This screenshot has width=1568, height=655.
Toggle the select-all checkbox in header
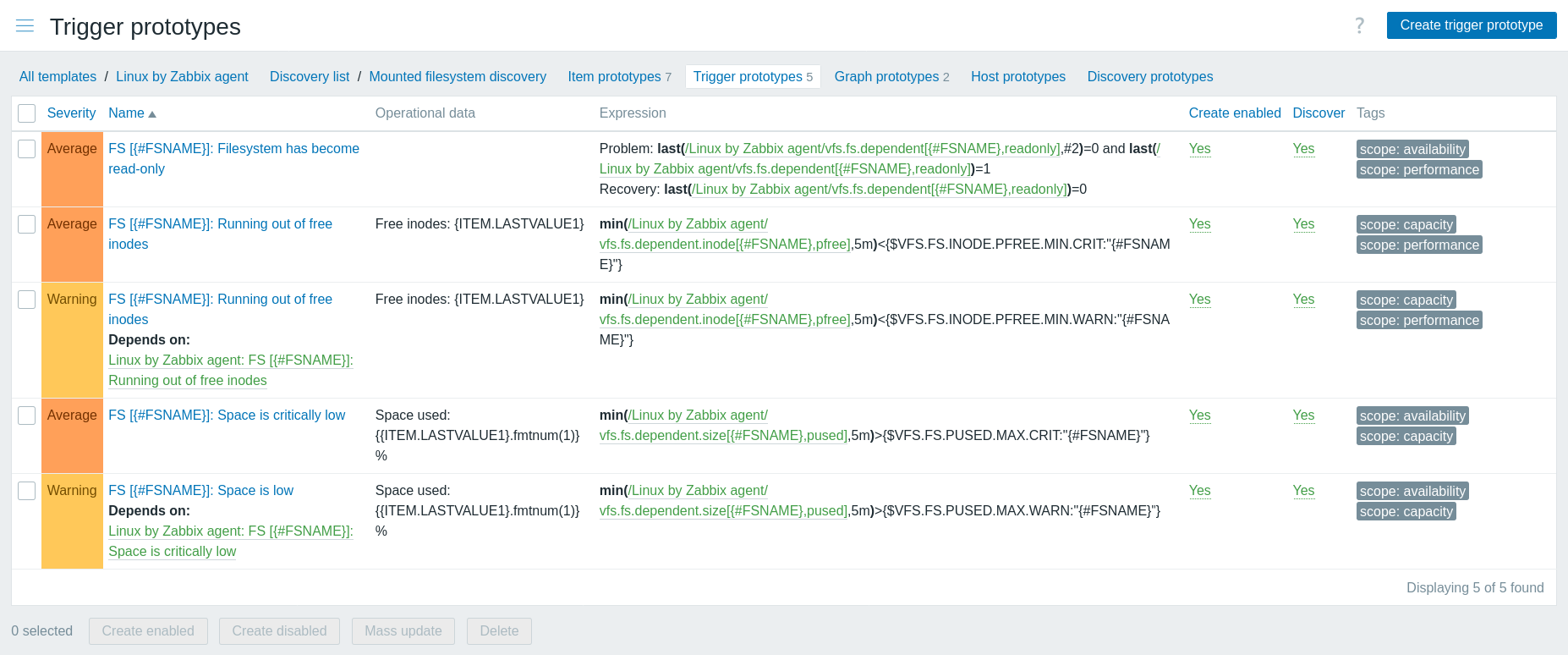[27, 113]
